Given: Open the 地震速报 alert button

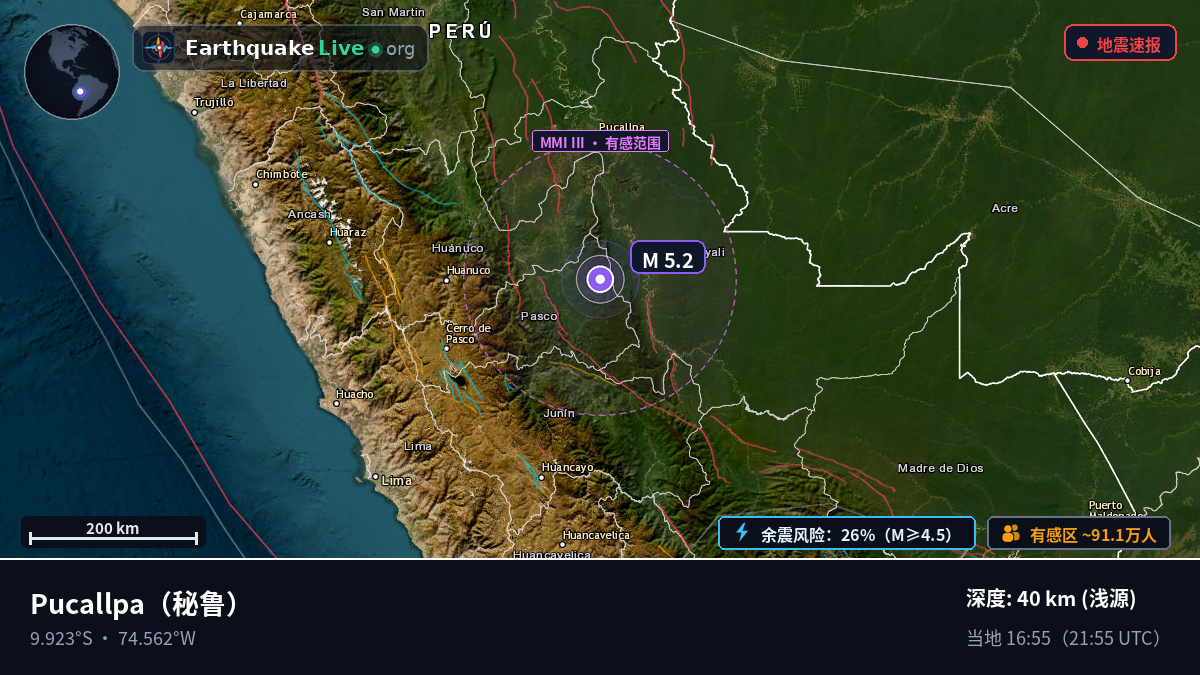Looking at the screenshot, I should pos(1120,43).
